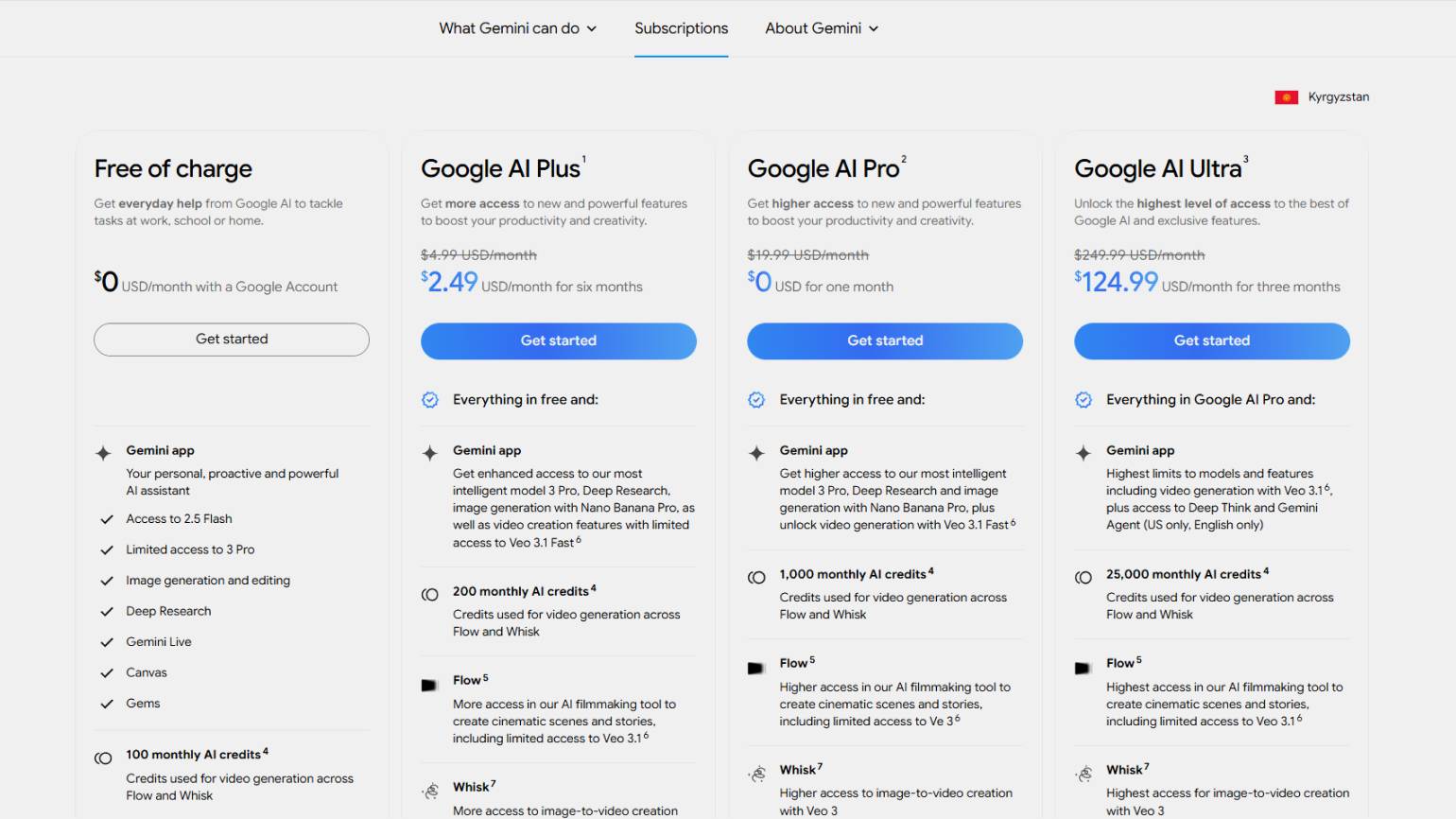Click Get started under Google AI Ultra
1456x819 pixels.
(x=1211, y=340)
